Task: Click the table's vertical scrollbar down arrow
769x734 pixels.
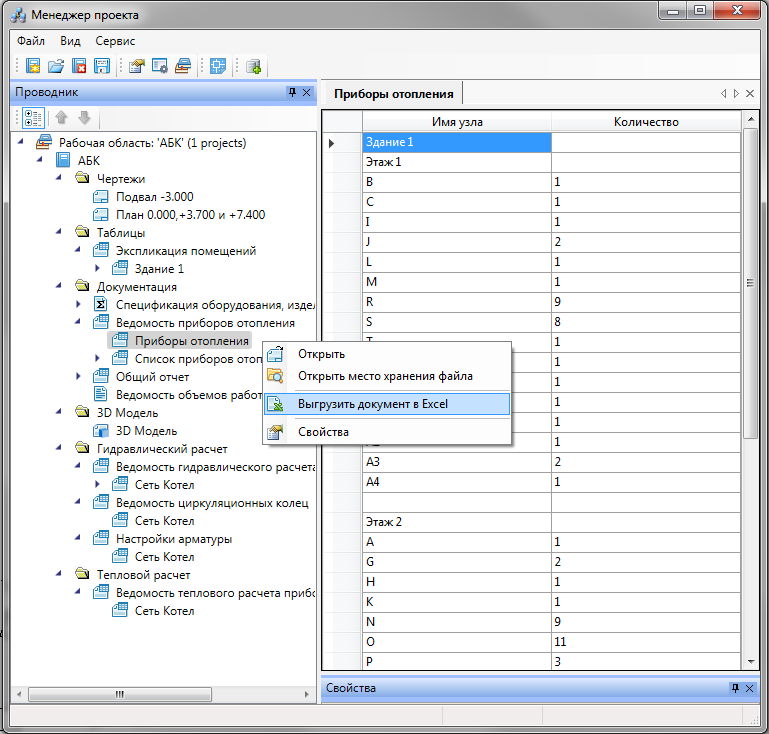Action: pyautogui.click(x=751, y=662)
